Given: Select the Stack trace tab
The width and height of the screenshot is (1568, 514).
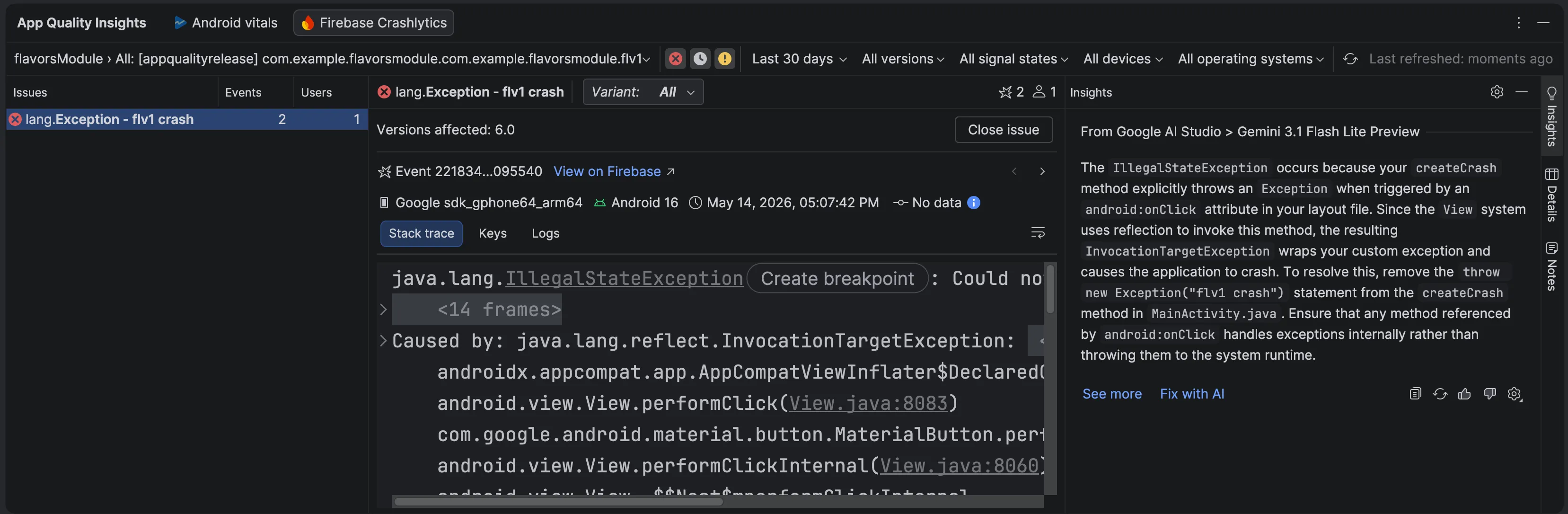Looking at the screenshot, I should [x=421, y=234].
